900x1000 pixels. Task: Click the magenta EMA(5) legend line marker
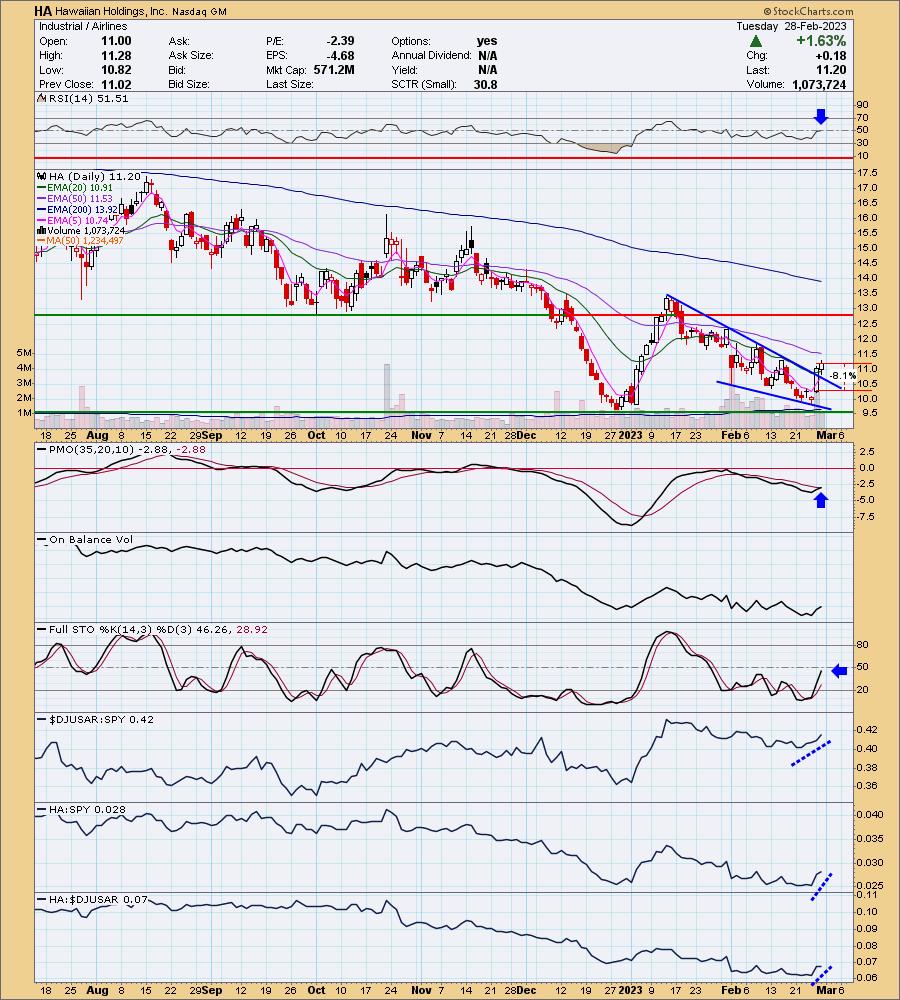point(43,221)
